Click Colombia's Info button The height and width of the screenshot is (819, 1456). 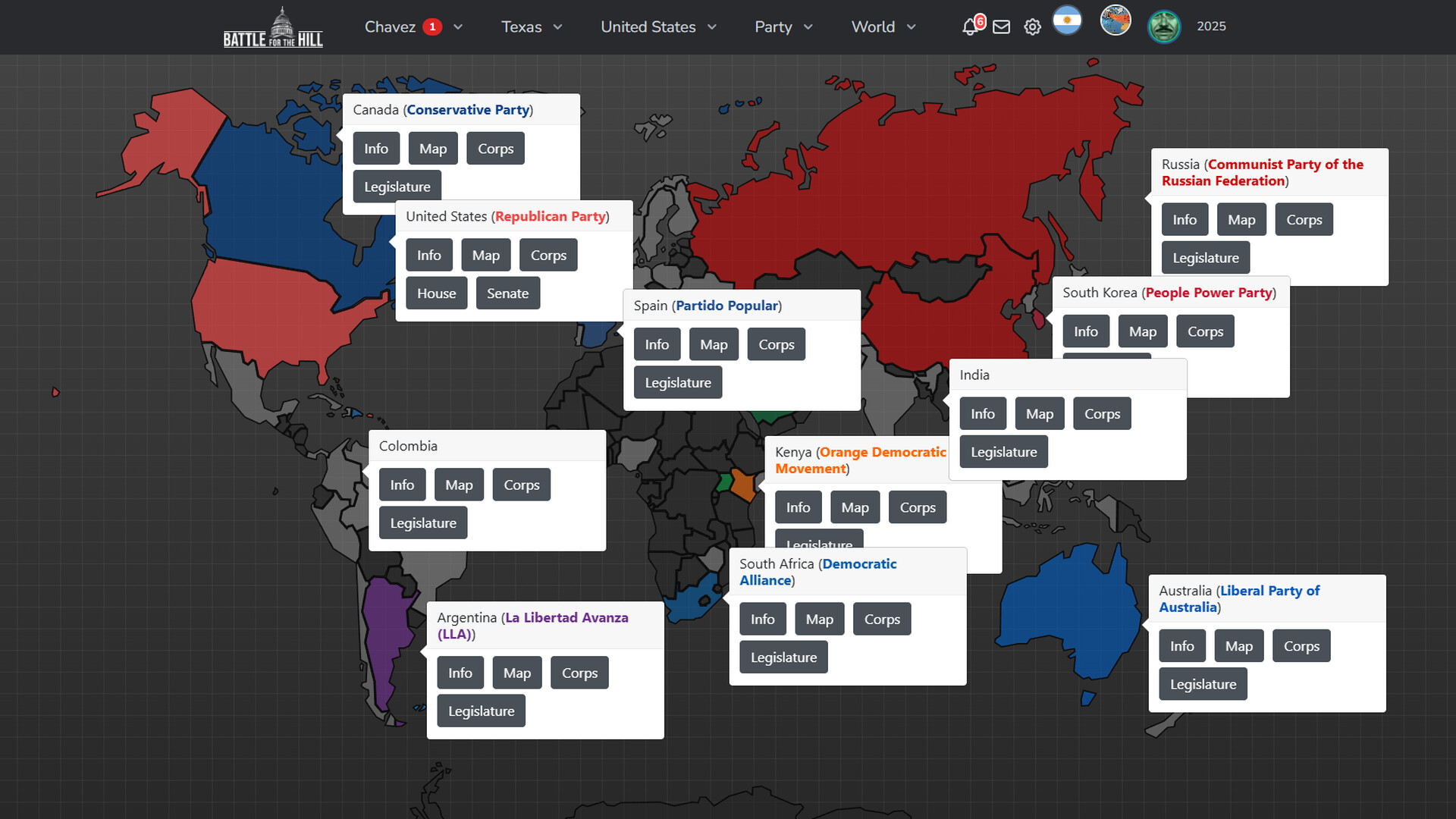403,485
